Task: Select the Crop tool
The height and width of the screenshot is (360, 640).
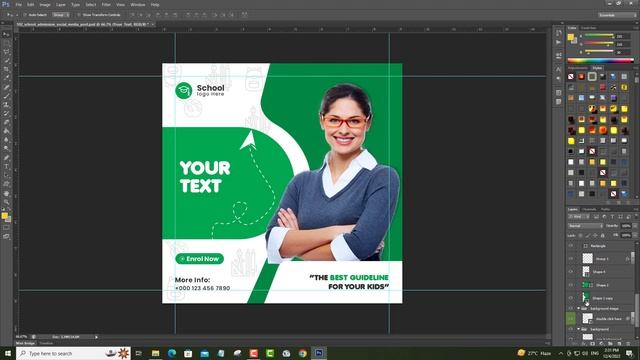Action: click(6, 69)
